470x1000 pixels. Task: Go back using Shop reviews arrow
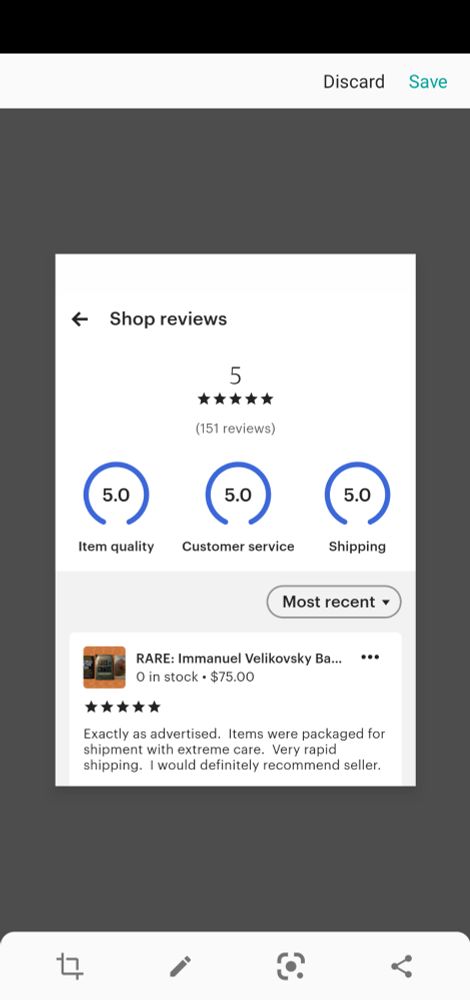click(x=80, y=319)
